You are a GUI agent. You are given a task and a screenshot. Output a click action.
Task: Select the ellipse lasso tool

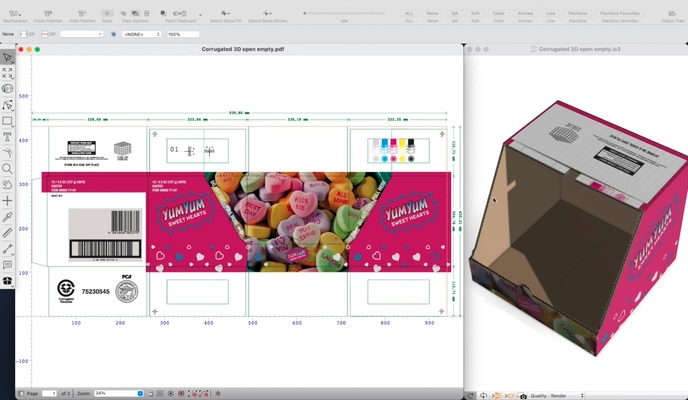[7, 89]
